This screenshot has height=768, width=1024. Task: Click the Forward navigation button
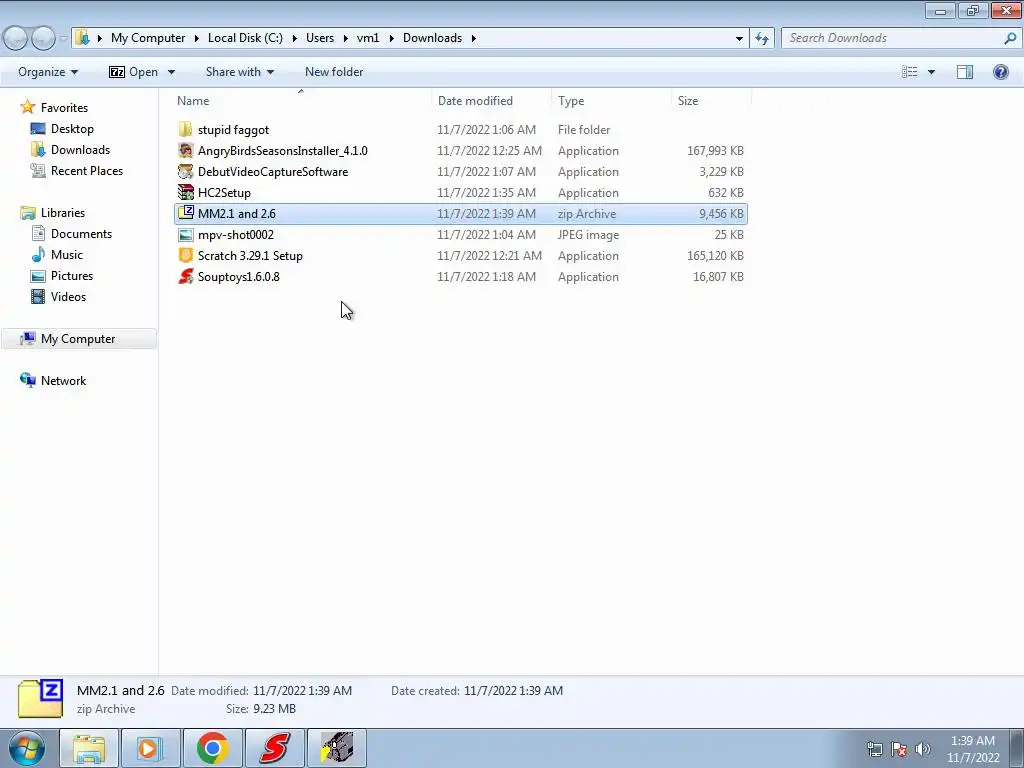pos(43,38)
